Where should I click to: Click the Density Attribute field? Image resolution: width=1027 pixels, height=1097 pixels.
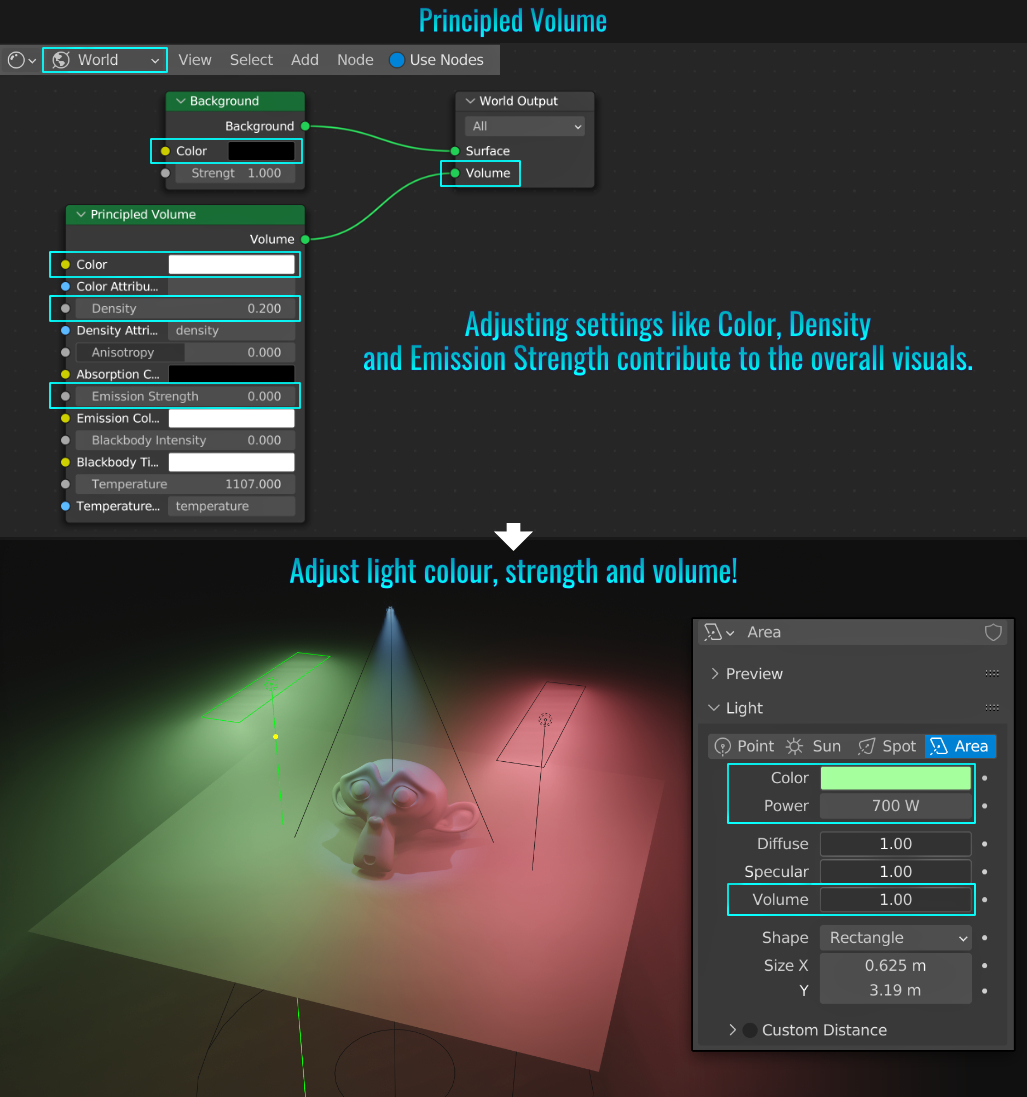[232, 330]
